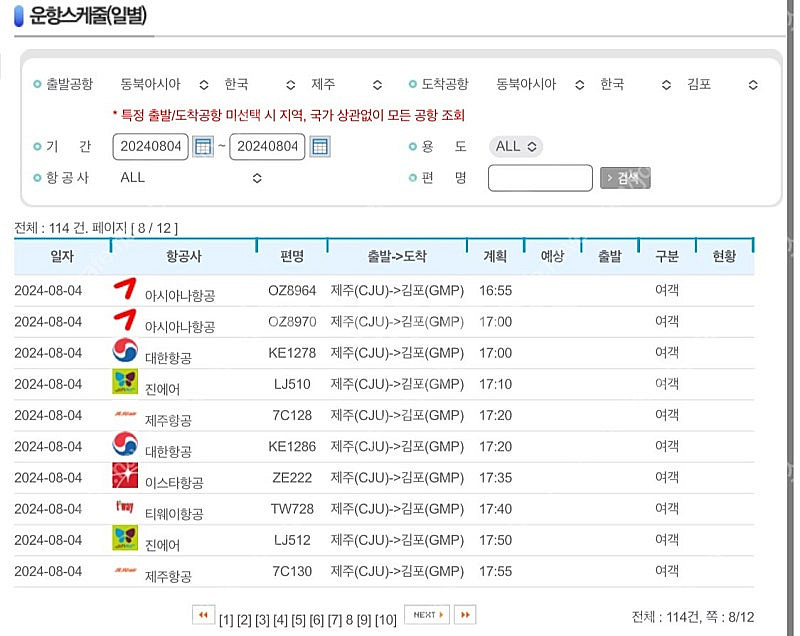Click Jin Air logo in LJ512 row
800x636 pixels.
coord(125,538)
